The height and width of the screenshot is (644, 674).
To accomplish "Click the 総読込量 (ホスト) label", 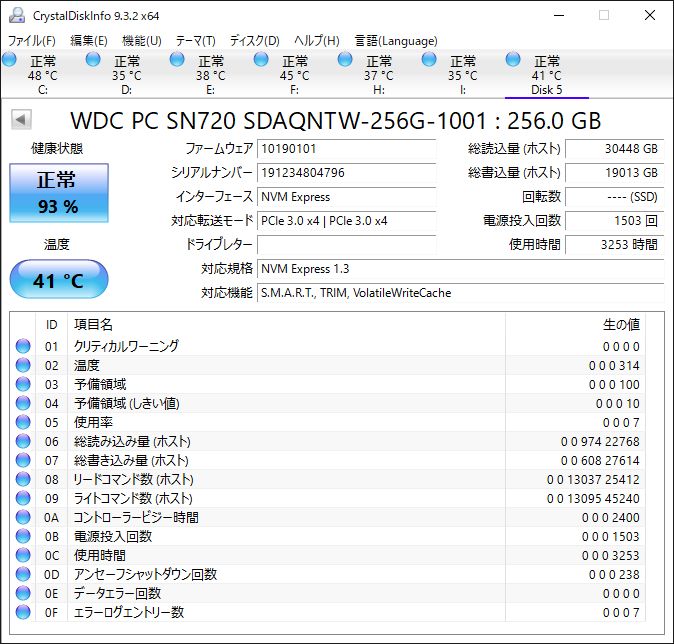I will coord(514,149).
